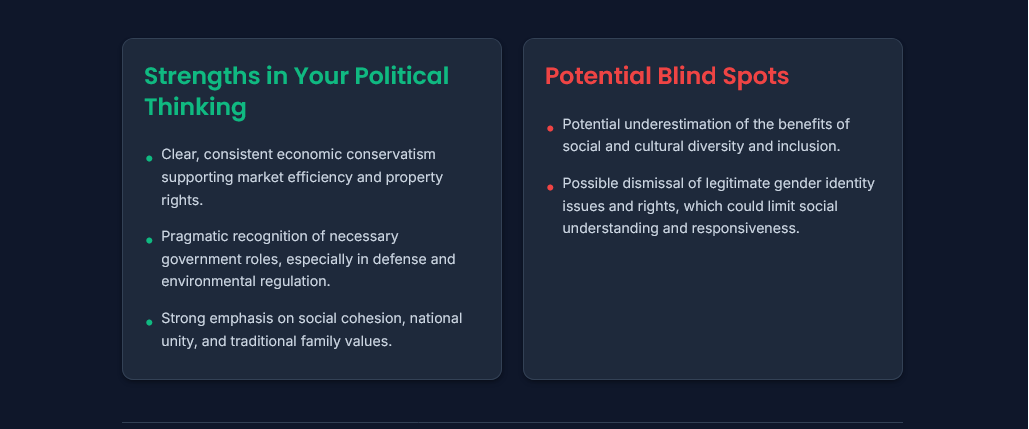Click the words "traditional family values"
This screenshot has height=429, width=1029.
(x=308, y=342)
